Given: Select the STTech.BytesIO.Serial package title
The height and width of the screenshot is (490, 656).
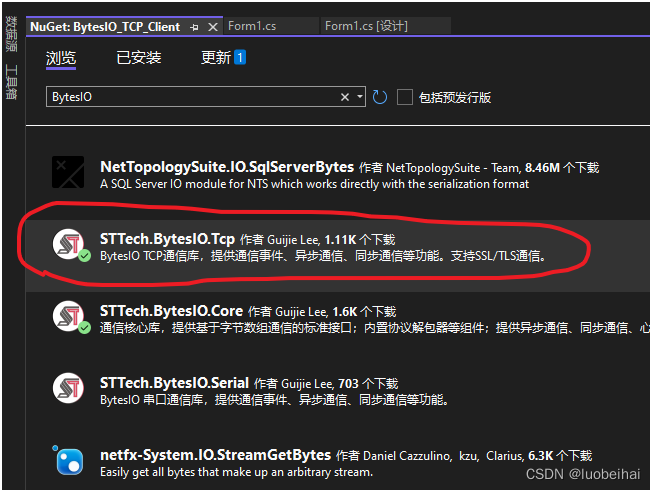Looking at the screenshot, I should [x=174, y=383].
